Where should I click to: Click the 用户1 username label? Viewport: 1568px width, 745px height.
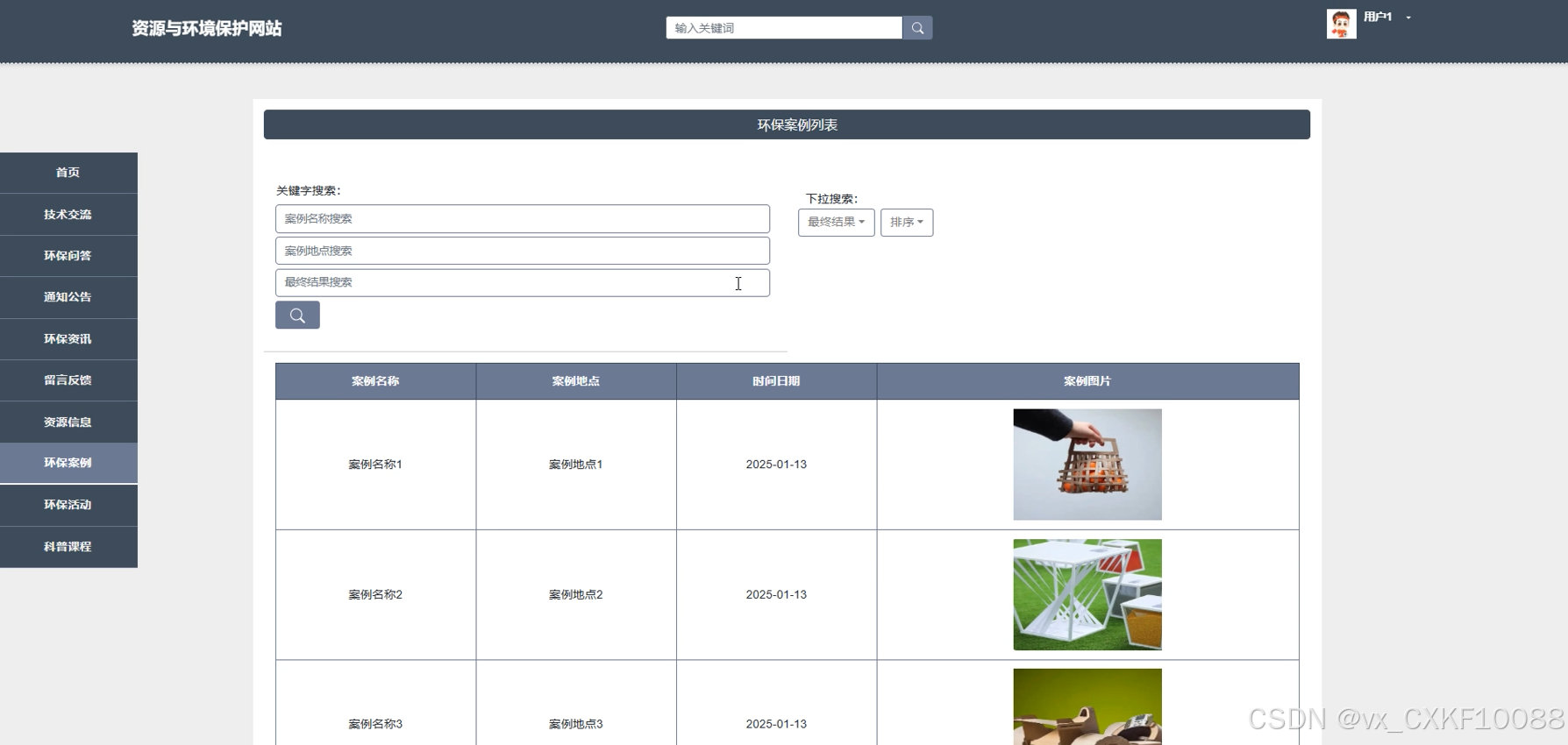click(1378, 17)
